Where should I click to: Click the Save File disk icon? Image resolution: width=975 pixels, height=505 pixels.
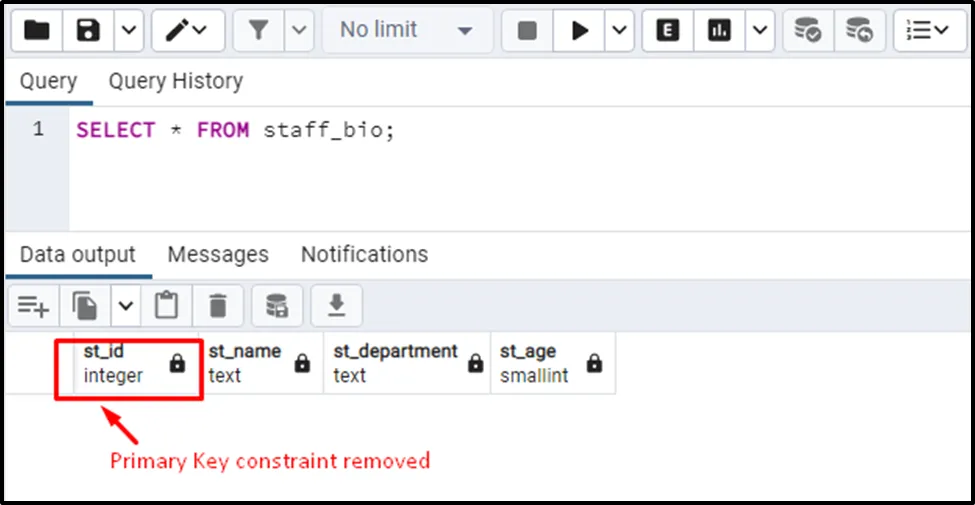pos(89,31)
